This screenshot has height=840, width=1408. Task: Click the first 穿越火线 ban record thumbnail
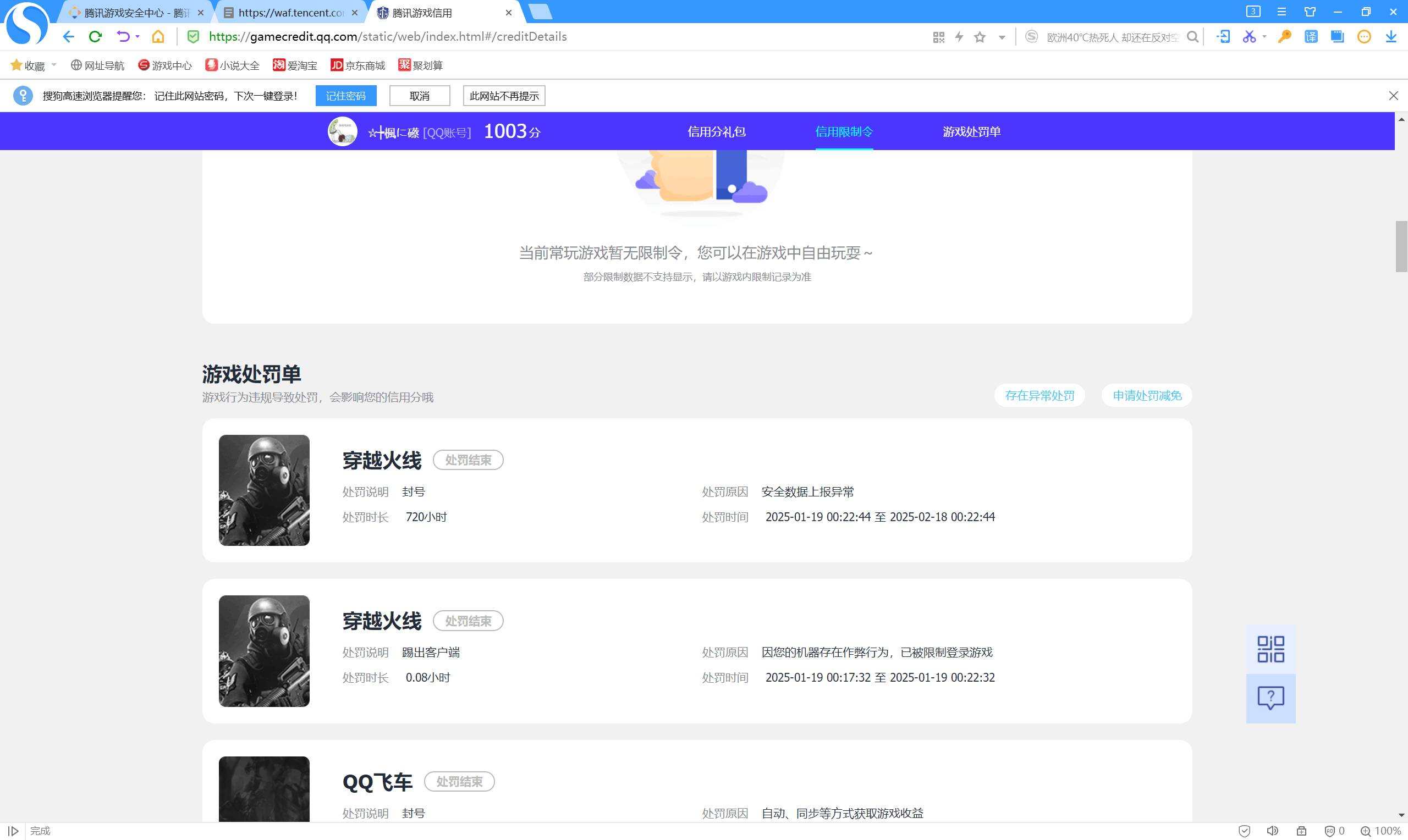[265, 490]
